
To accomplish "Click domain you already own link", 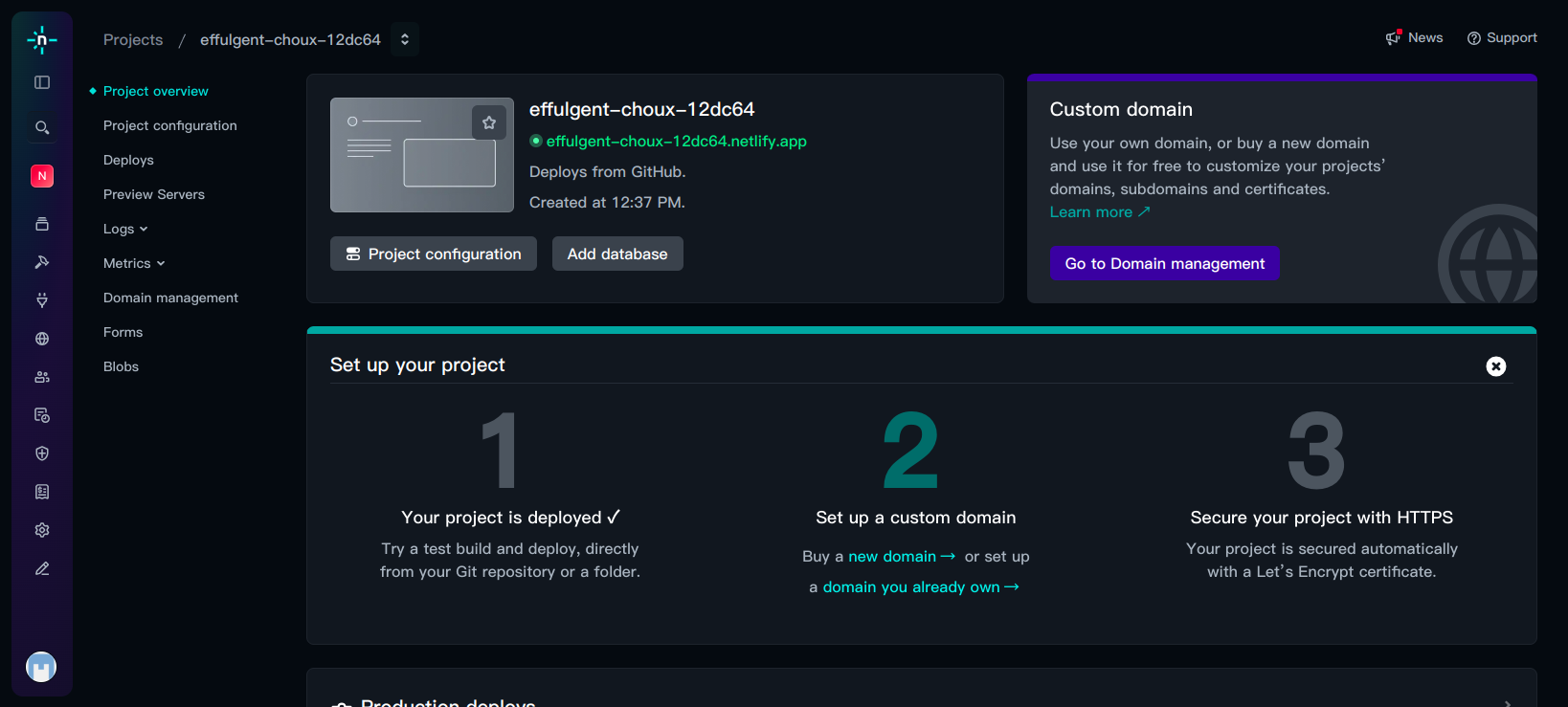I will (x=921, y=587).
